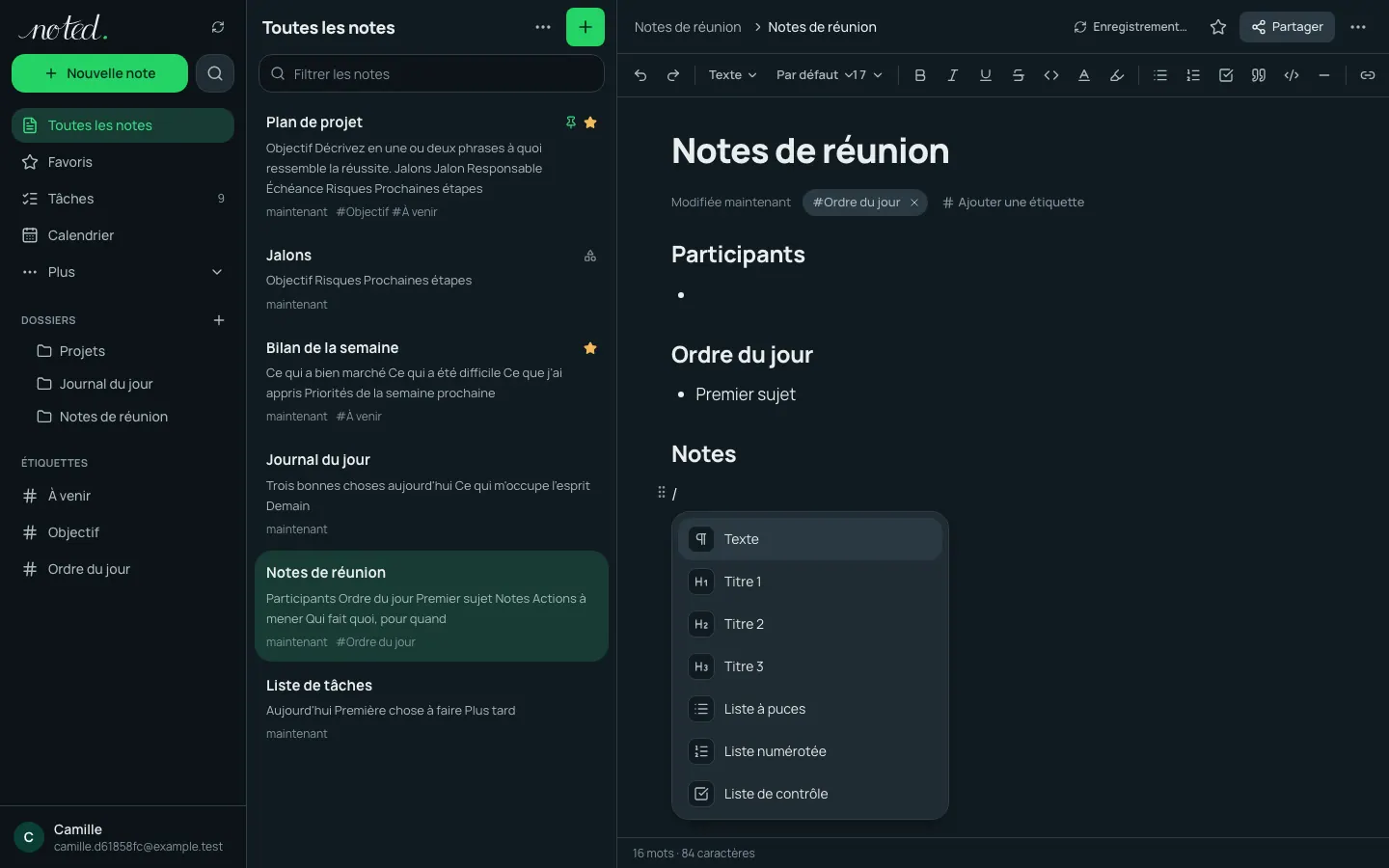Toggle underline formatting

click(x=986, y=75)
